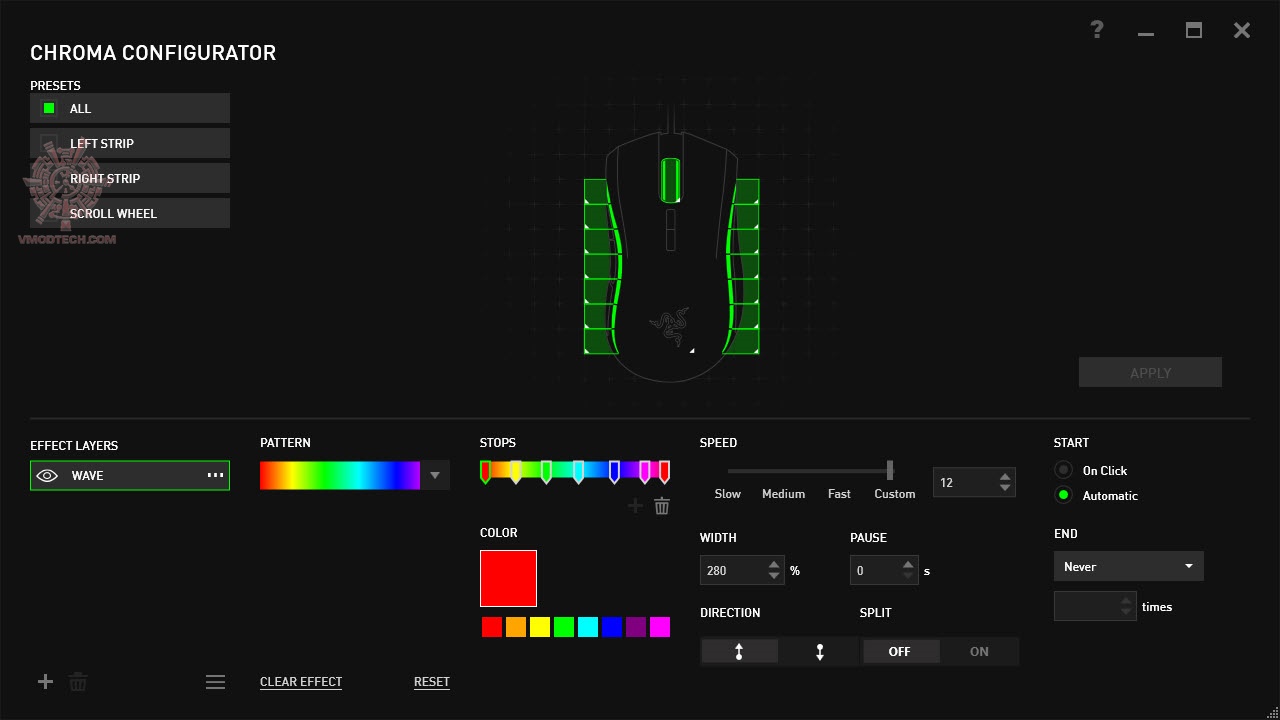Viewport: 1280px width, 720px height.
Task: Pick the magenta preset color swatch
Action: pyautogui.click(x=660, y=627)
